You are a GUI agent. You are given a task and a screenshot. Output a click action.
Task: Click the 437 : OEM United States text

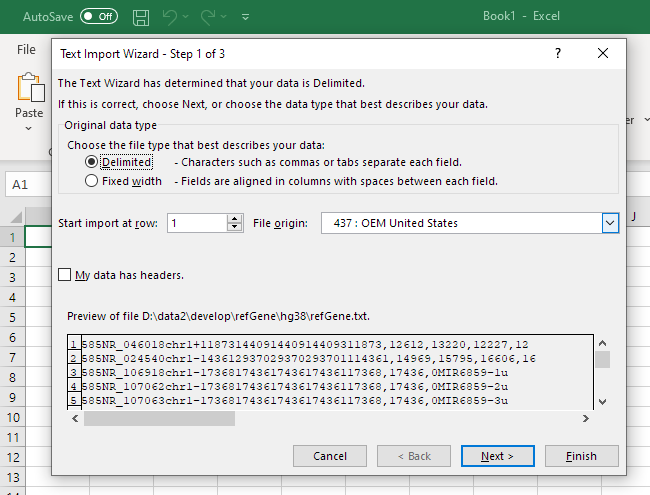click(395, 223)
